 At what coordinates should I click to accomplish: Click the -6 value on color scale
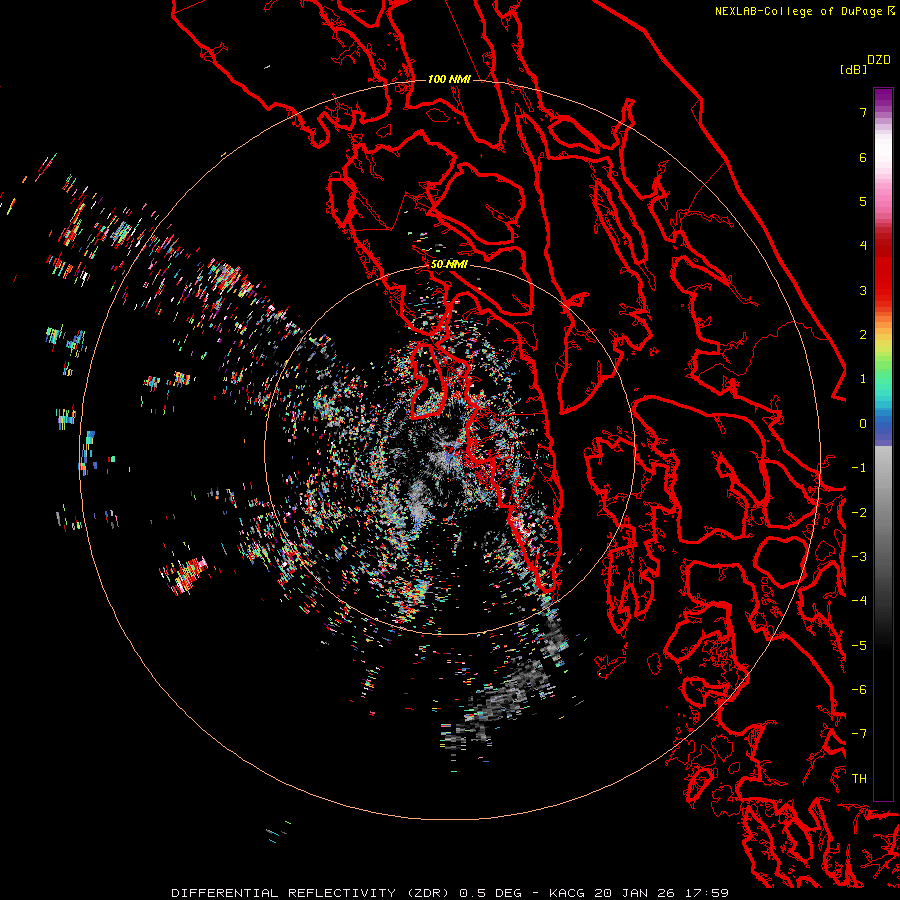[859, 690]
